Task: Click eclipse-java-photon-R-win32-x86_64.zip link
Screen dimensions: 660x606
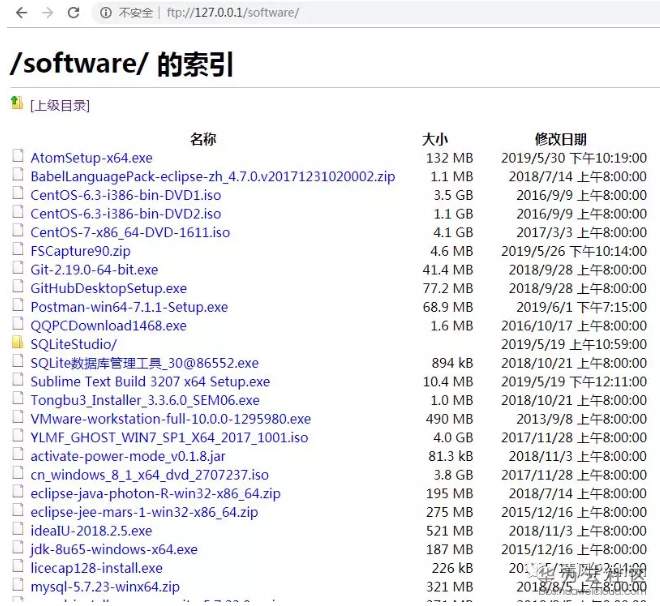Action: click(155, 494)
